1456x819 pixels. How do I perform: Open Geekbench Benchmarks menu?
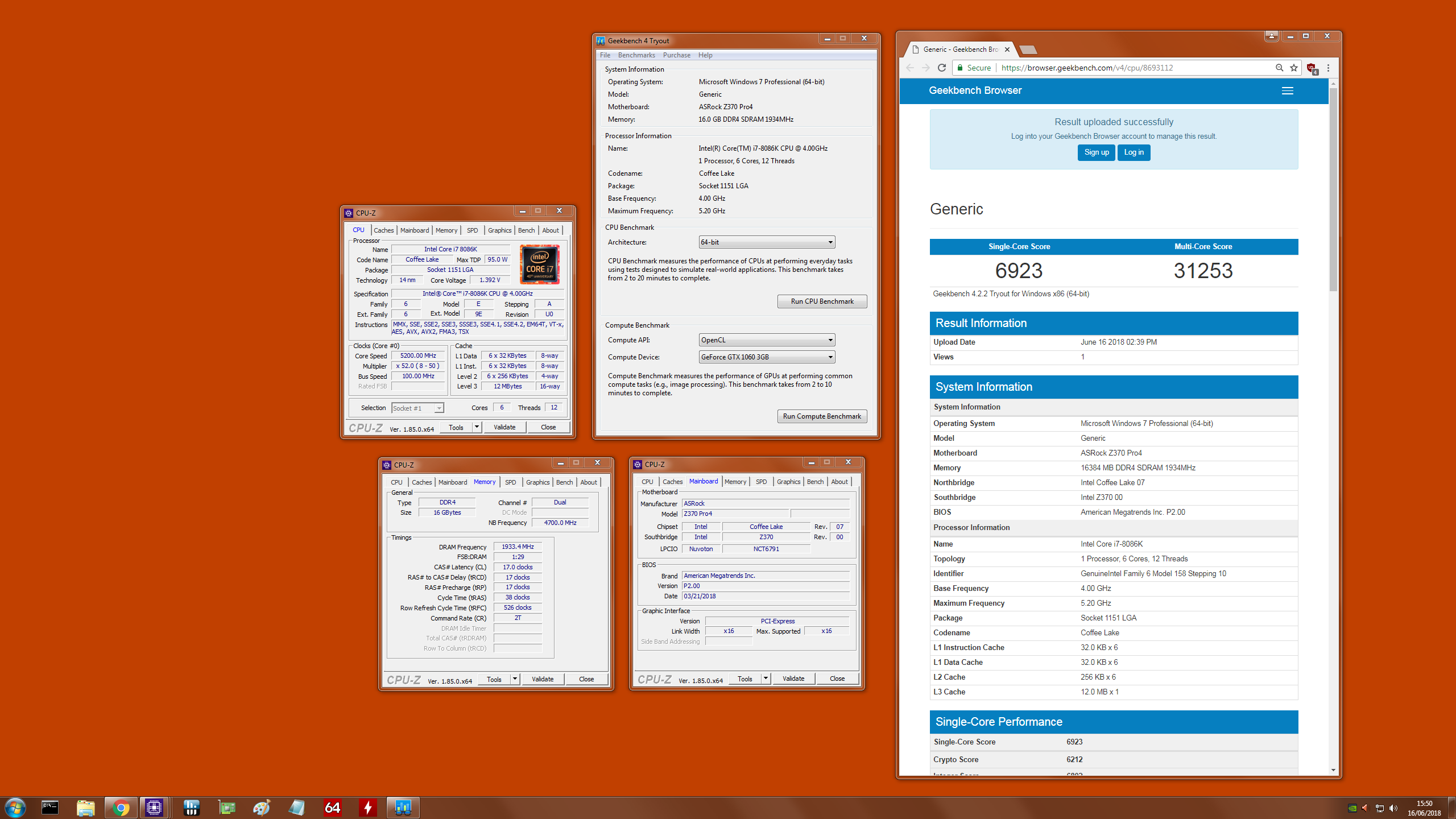(636, 55)
